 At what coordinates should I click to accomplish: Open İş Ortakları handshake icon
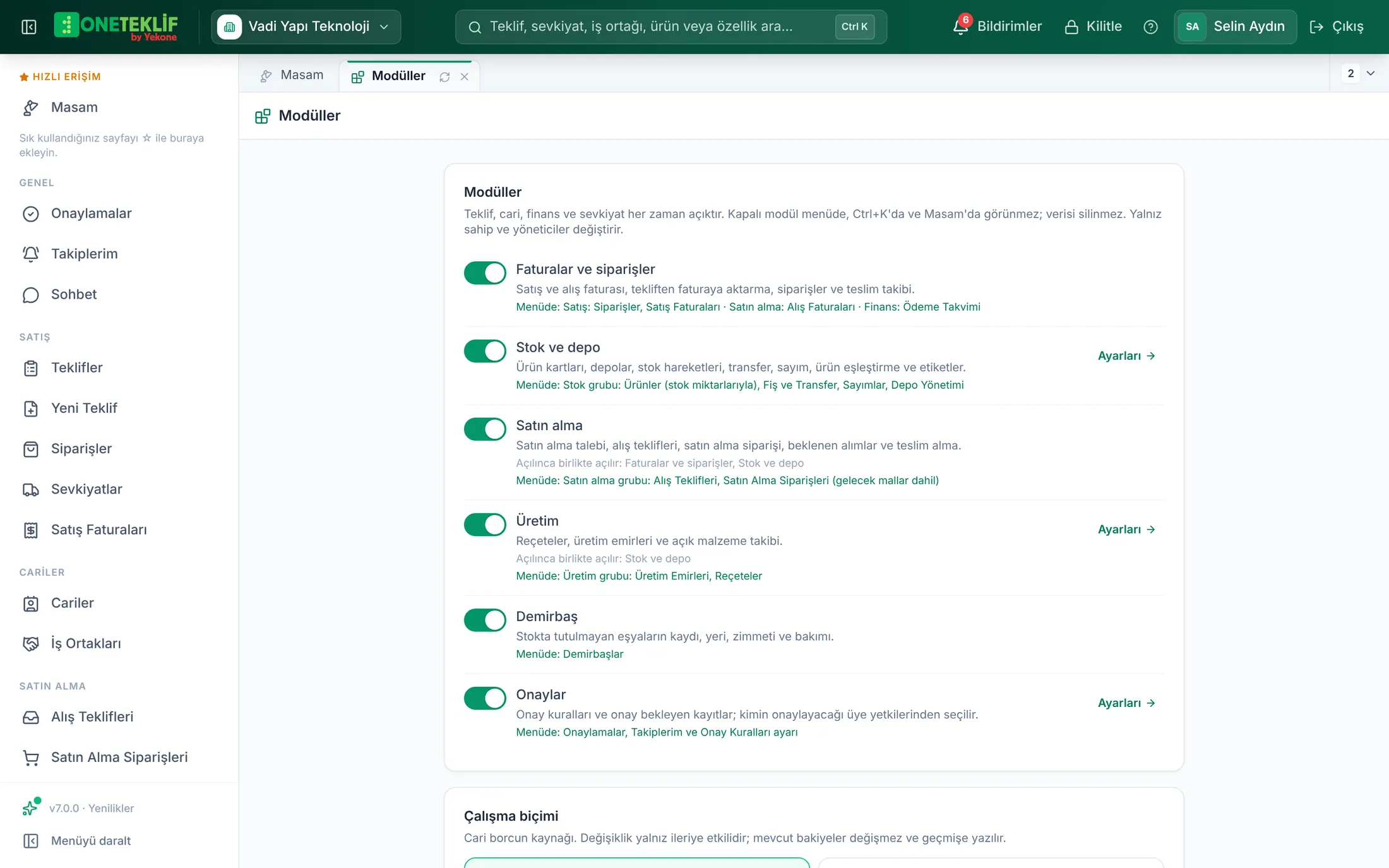pos(31,644)
